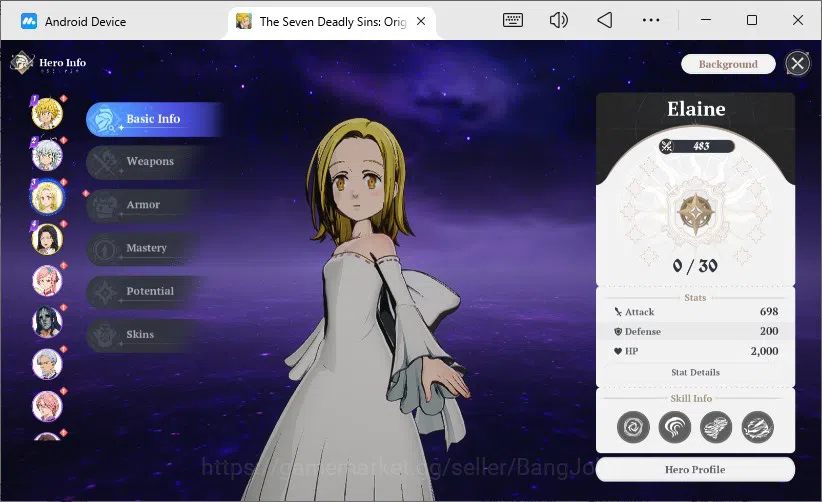View the third skill icon
This screenshot has height=502, width=822.
716,427
